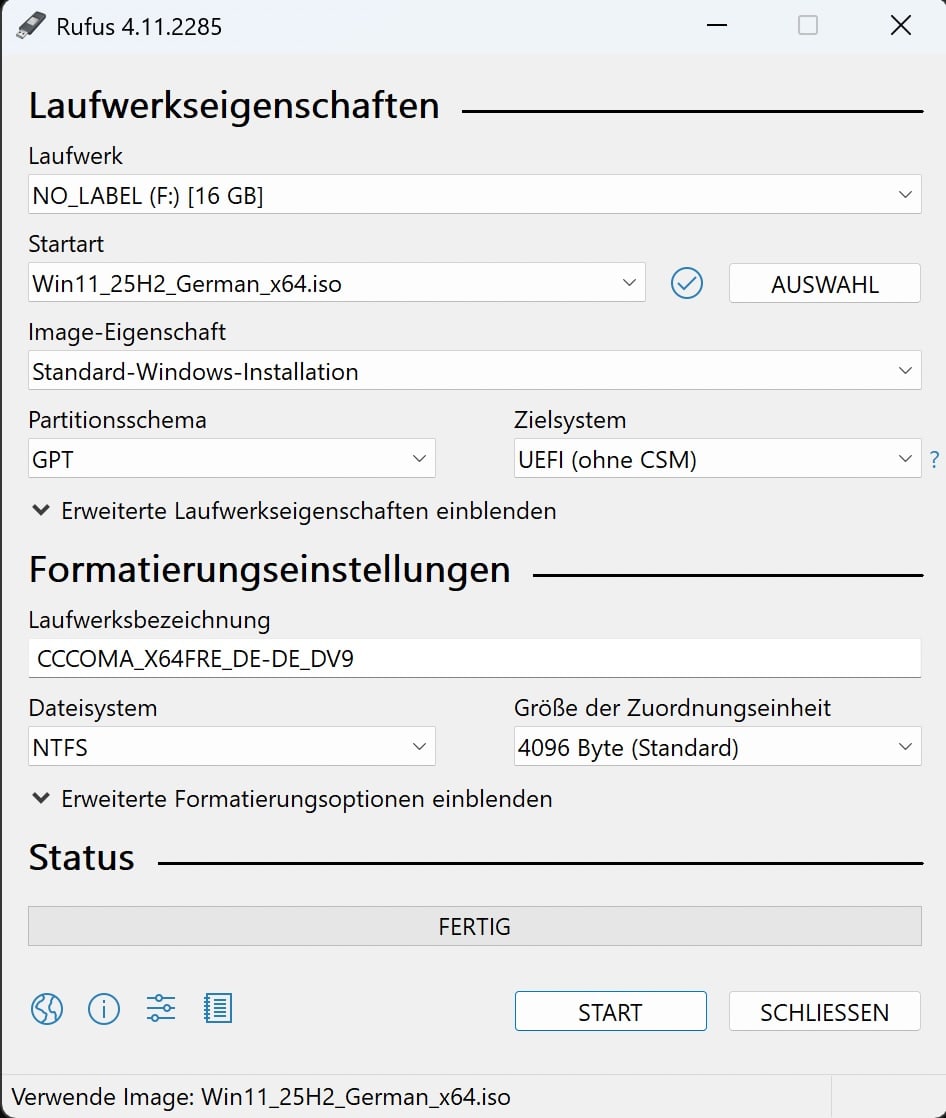This screenshot has width=946, height=1118.
Task: Open the Laufwerk device dropdown
Action: tap(474, 196)
